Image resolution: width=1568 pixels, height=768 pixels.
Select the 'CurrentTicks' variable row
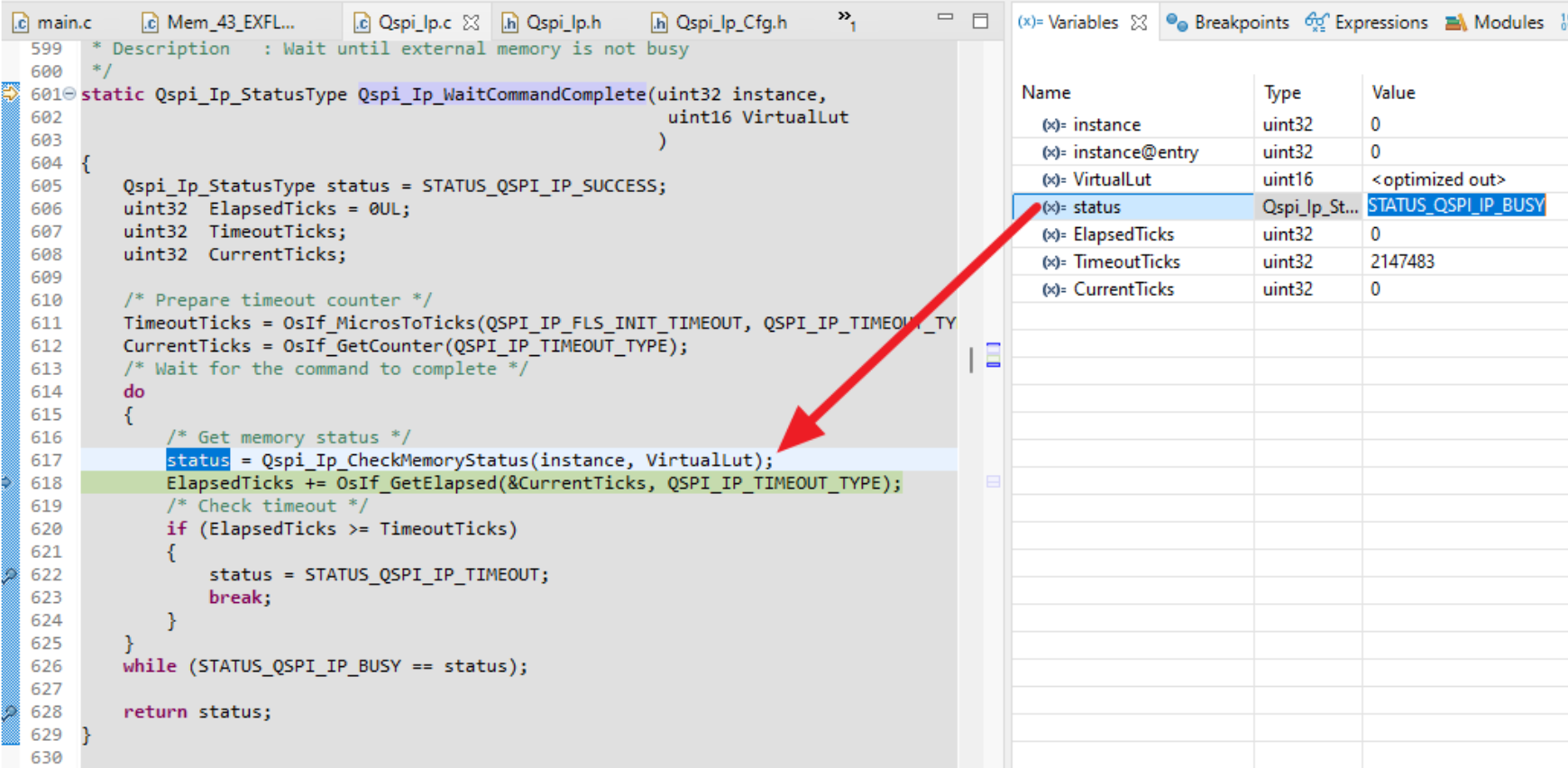point(1289,289)
